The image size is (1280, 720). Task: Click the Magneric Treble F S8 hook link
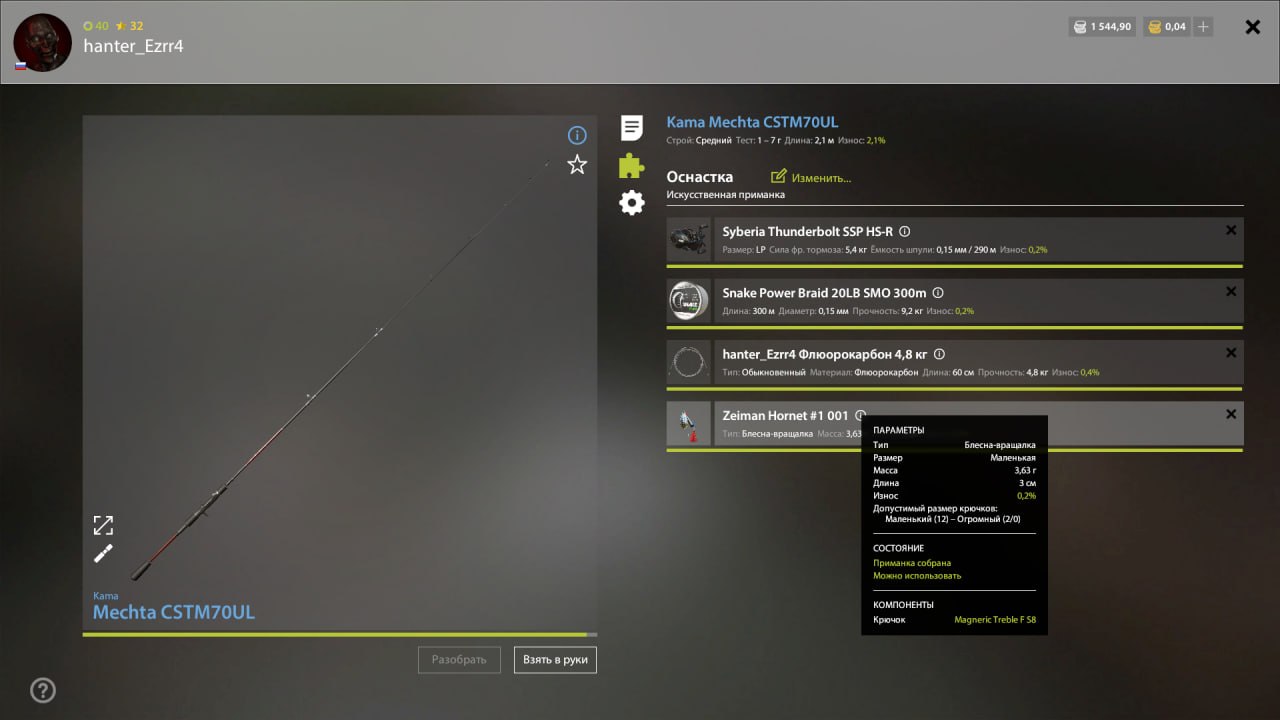994,620
